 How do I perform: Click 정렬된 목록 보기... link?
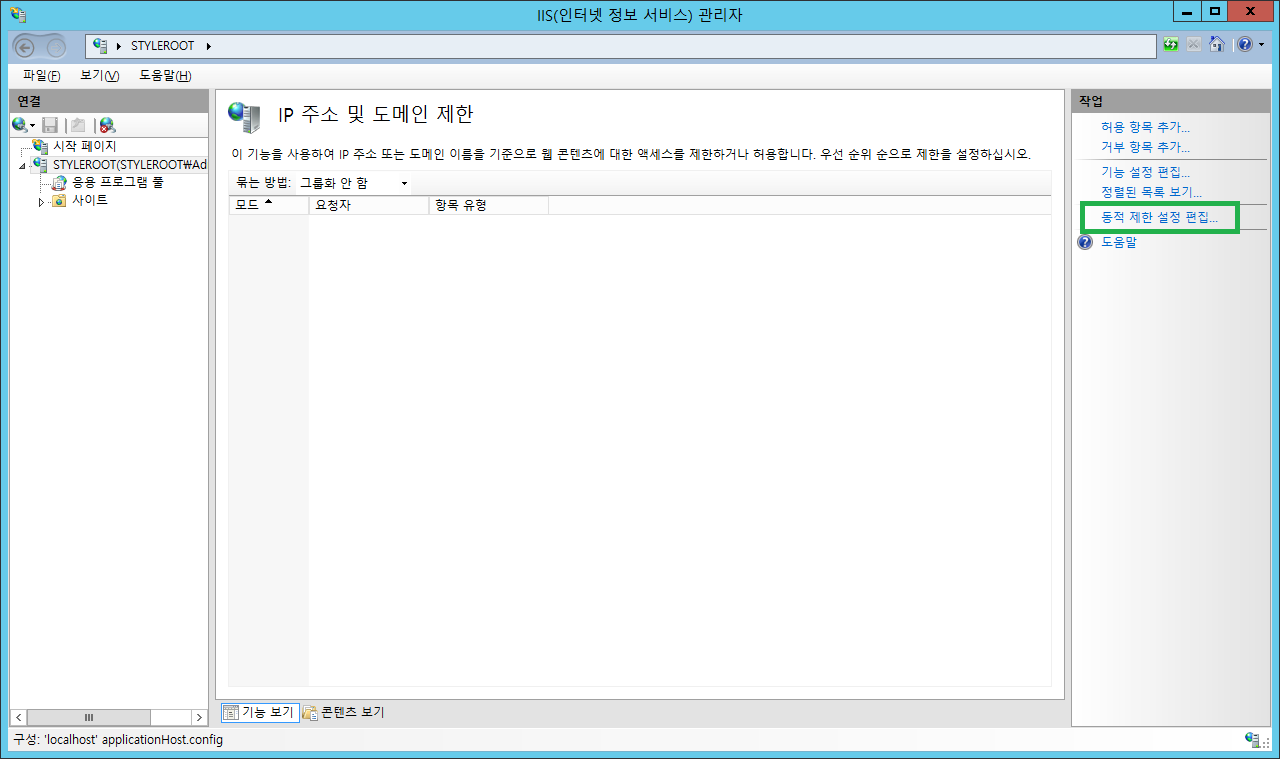point(1151,192)
